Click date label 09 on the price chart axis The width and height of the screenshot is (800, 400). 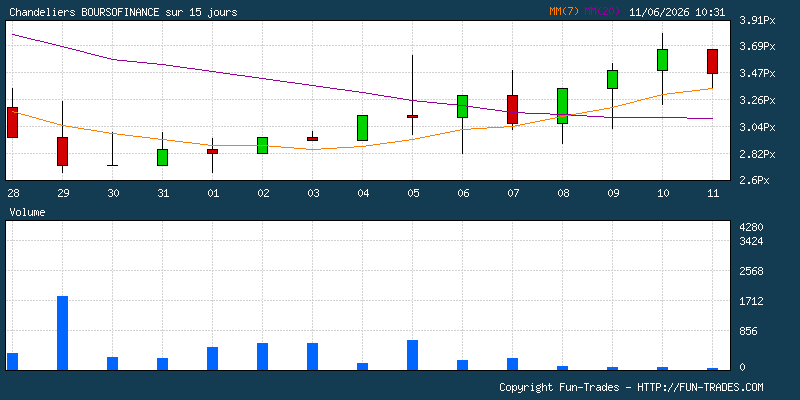[613, 193]
